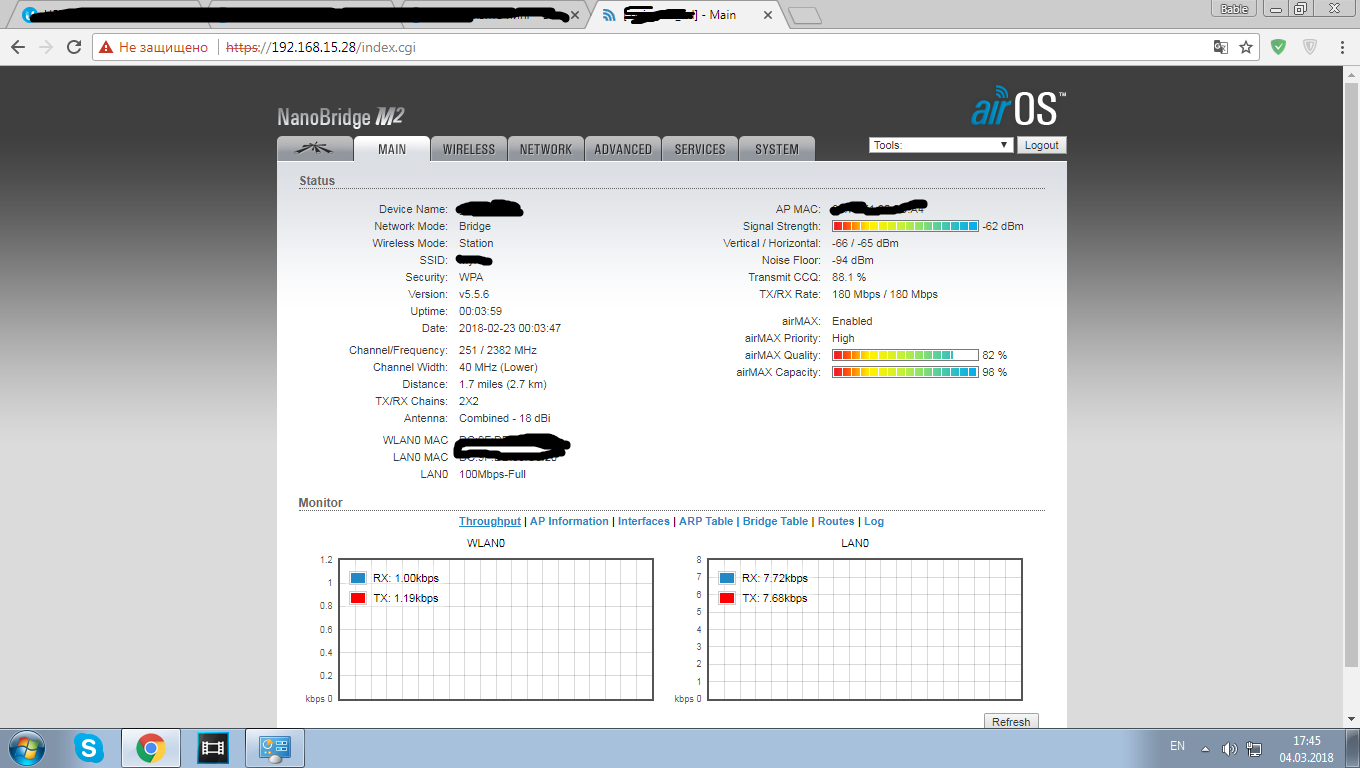Open the taskbar clock and date
The height and width of the screenshot is (768, 1360).
coord(1306,748)
